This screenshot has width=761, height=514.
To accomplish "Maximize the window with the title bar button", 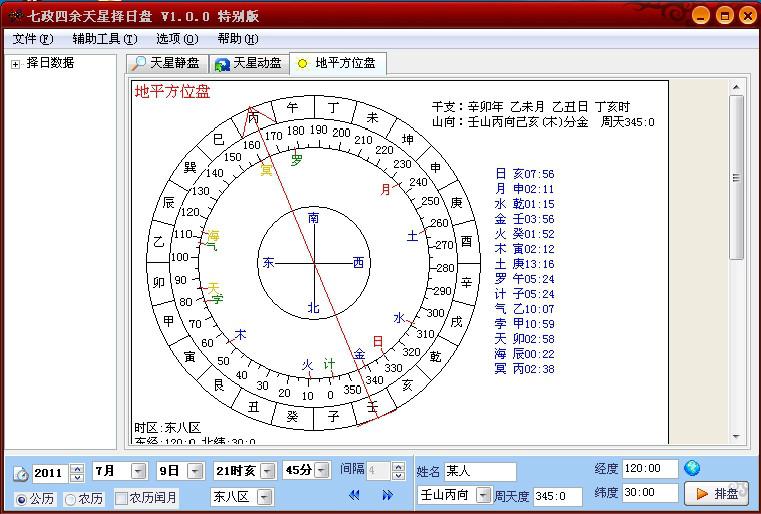I will (x=725, y=16).
